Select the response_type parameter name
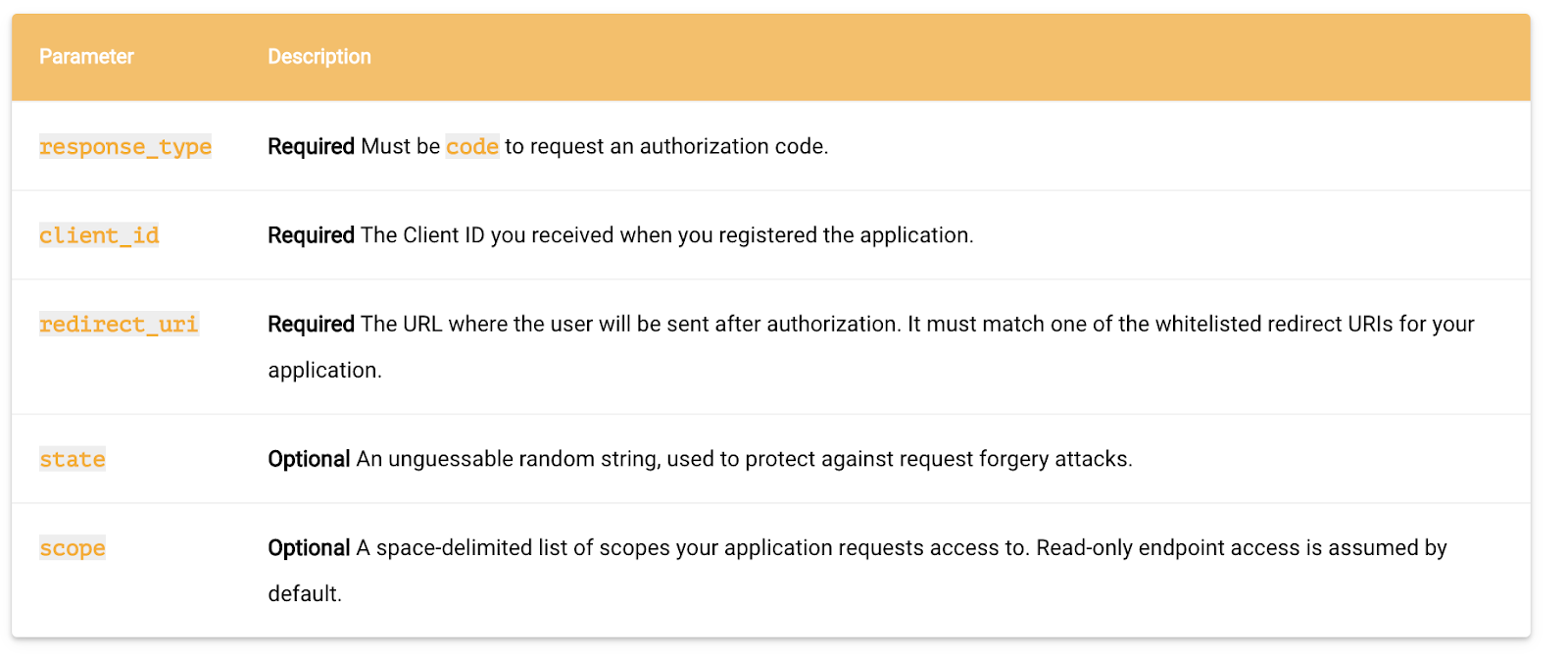Viewport: 1568px width, 661px height. (x=125, y=147)
